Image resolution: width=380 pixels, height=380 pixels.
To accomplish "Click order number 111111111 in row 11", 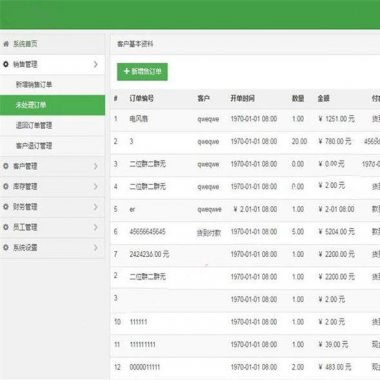I will point(143,345).
